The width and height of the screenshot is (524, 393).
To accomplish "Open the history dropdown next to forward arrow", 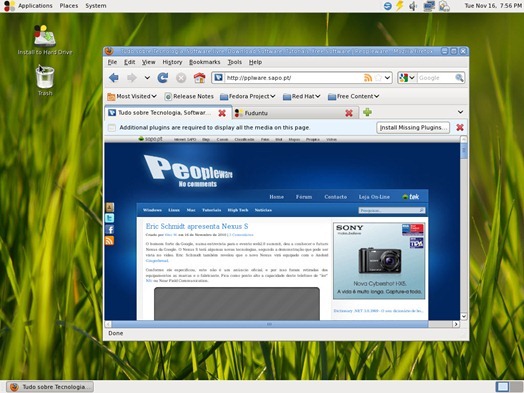I will 147,78.
